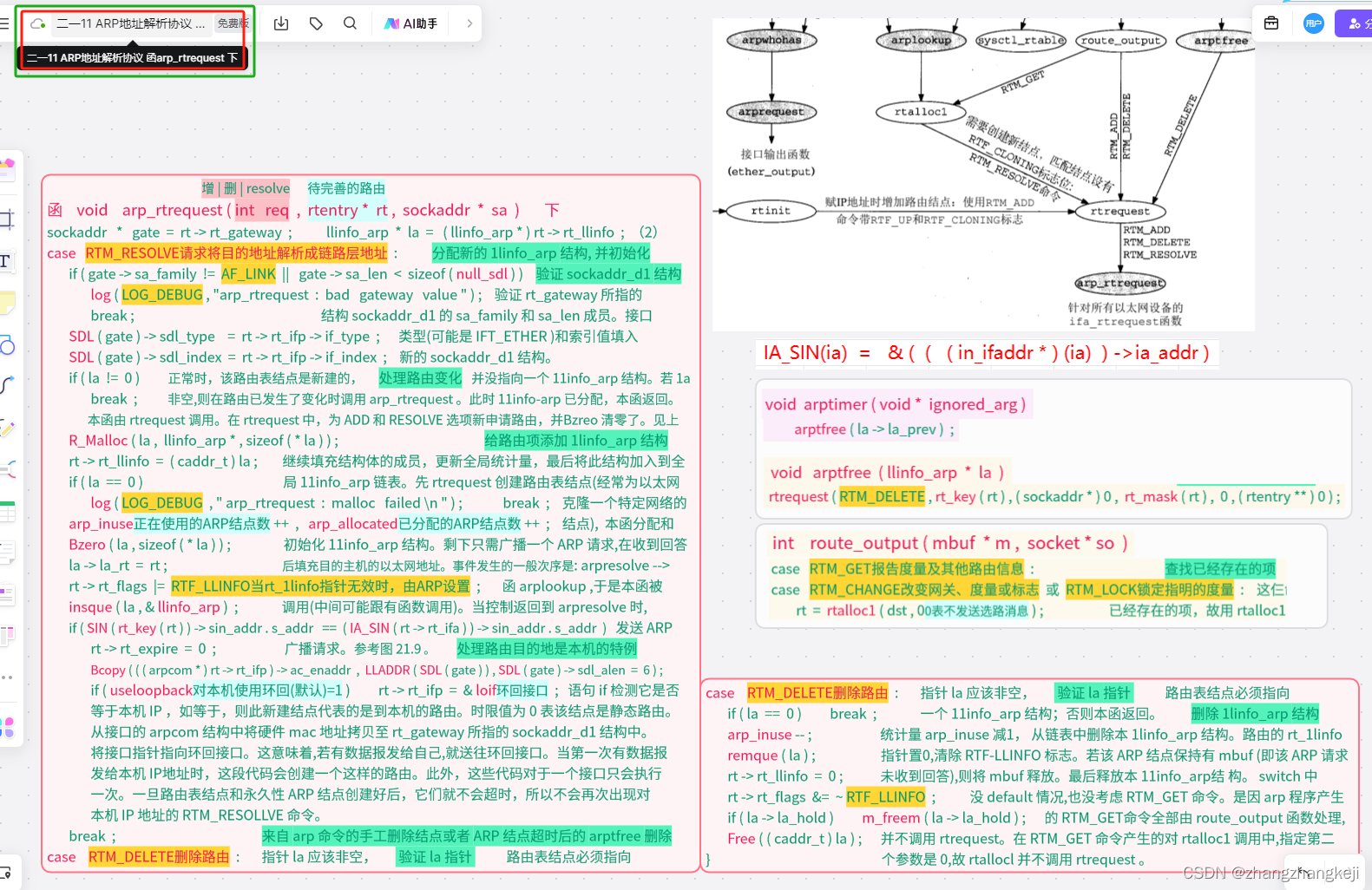Image resolution: width=1372 pixels, height=890 pixels.
Task: Click highlighted RTM_CHANGE改变网关 text
Action: coord(923,590)
